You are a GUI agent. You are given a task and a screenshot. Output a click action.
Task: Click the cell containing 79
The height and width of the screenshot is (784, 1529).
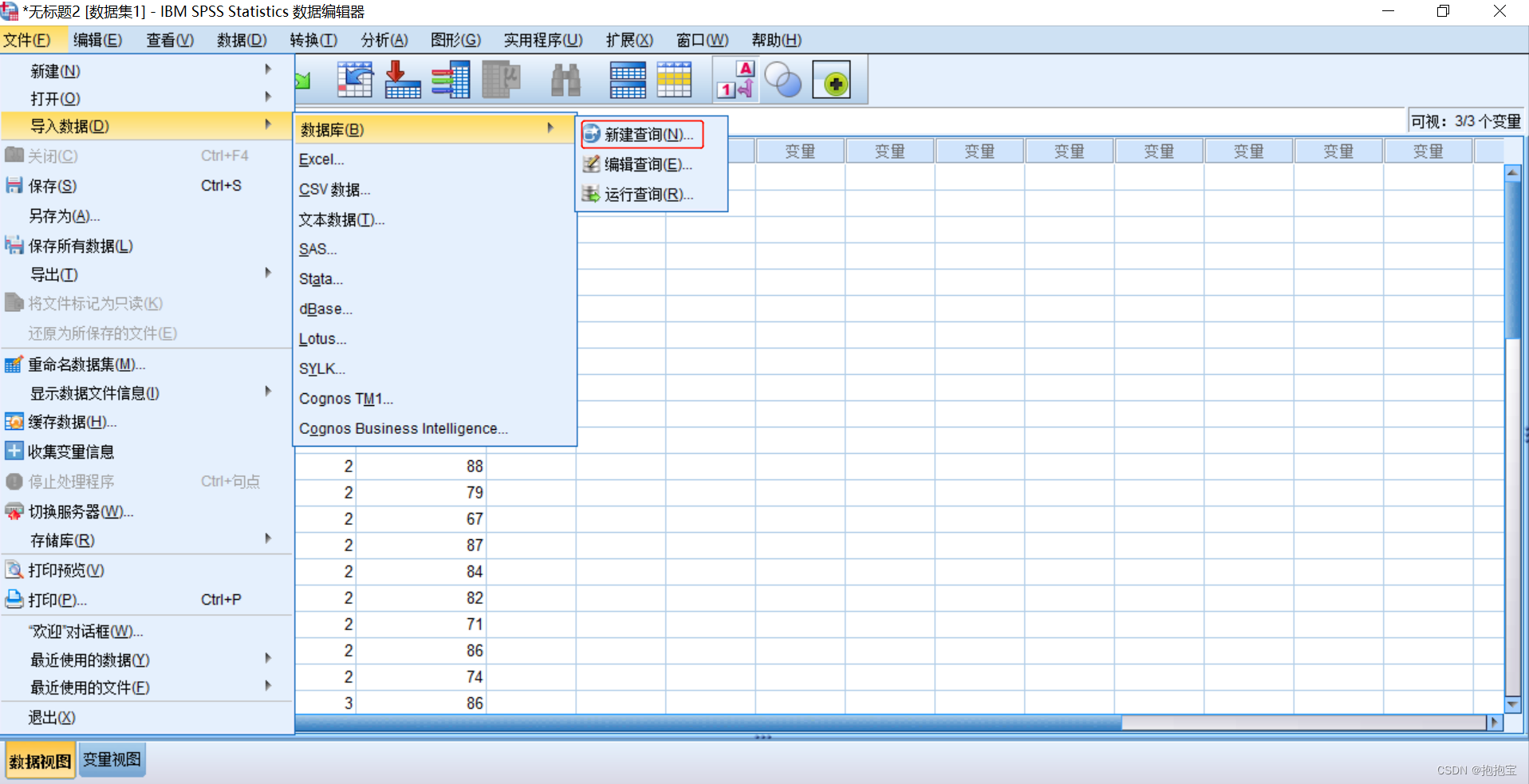tap(420, 492)
